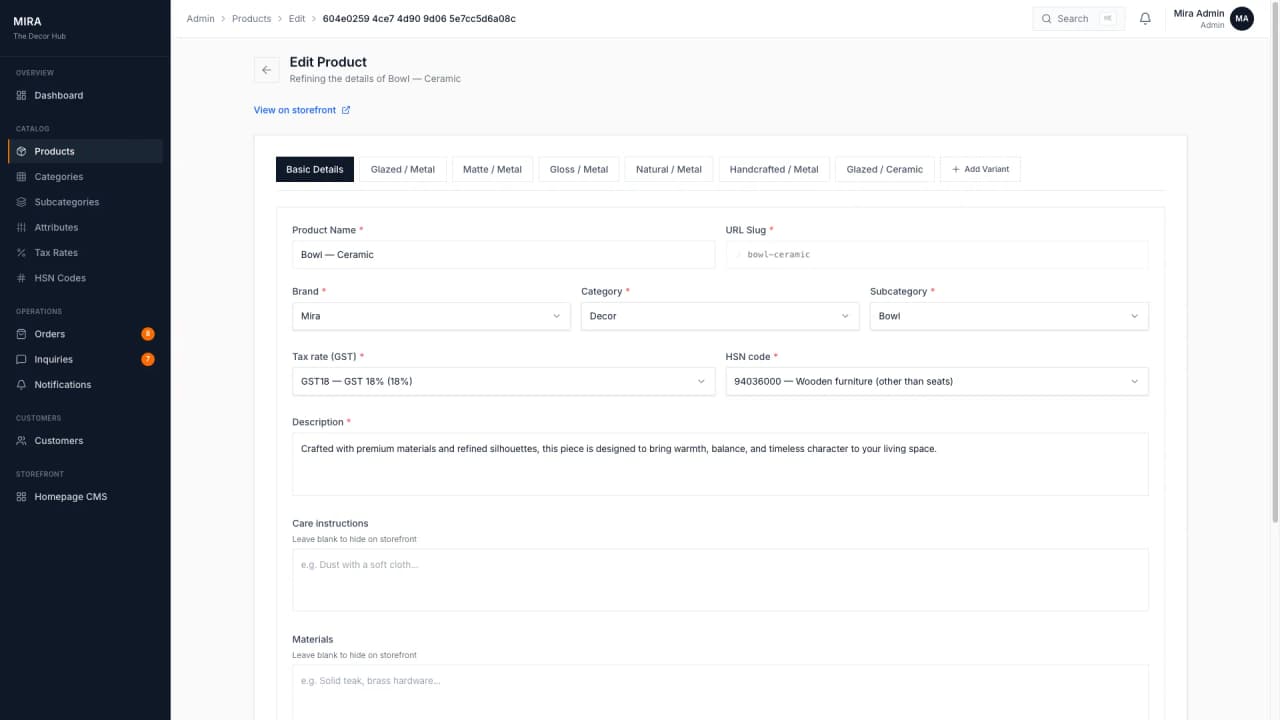Click the Inquiries chat icon

coord(22,360)
